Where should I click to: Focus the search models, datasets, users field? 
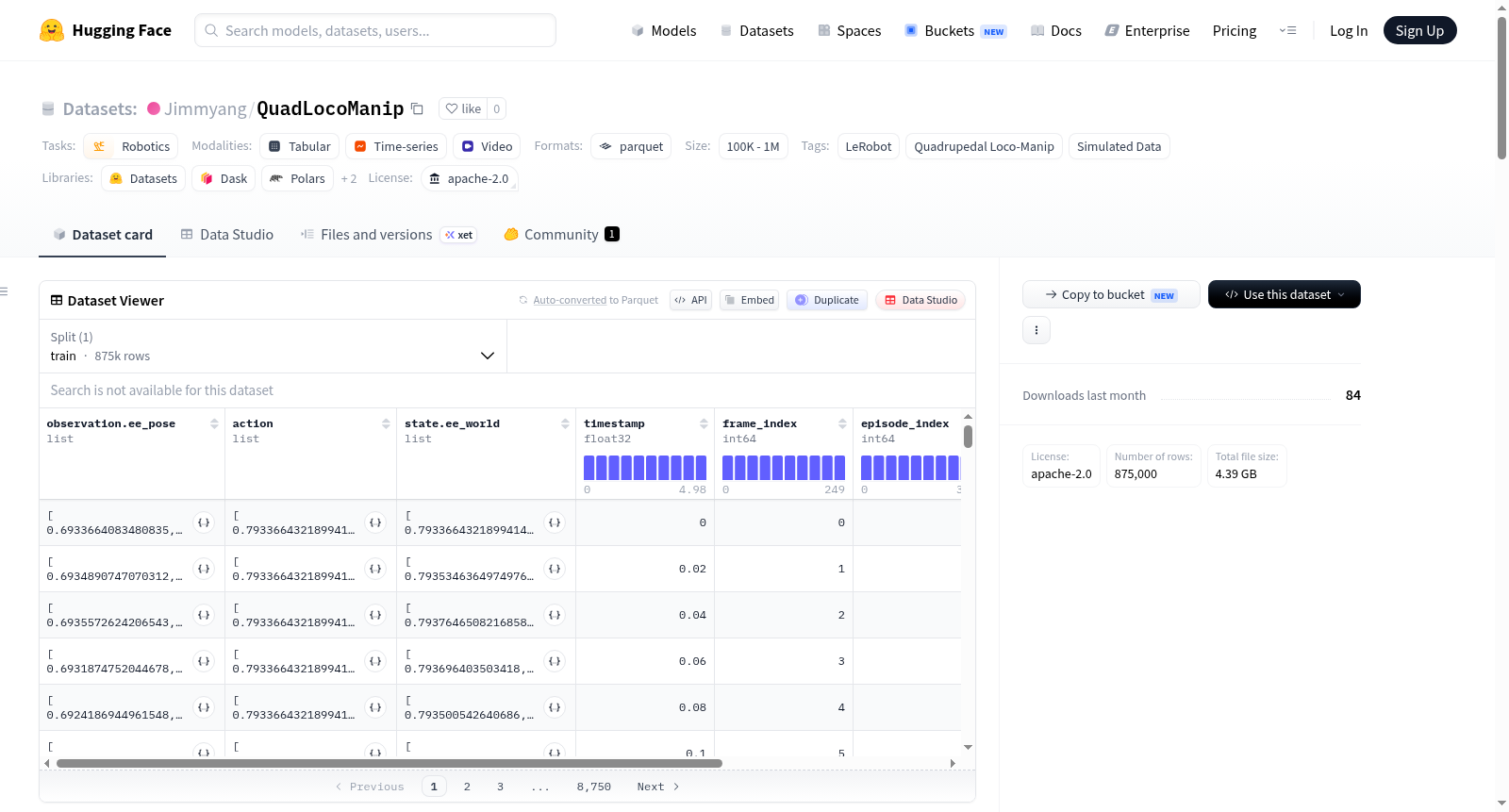pos(375,30)
